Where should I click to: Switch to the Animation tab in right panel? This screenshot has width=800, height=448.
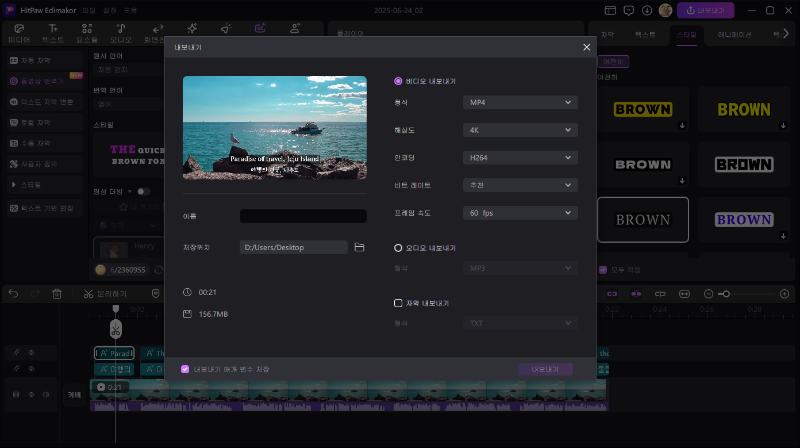pos(734,35)
